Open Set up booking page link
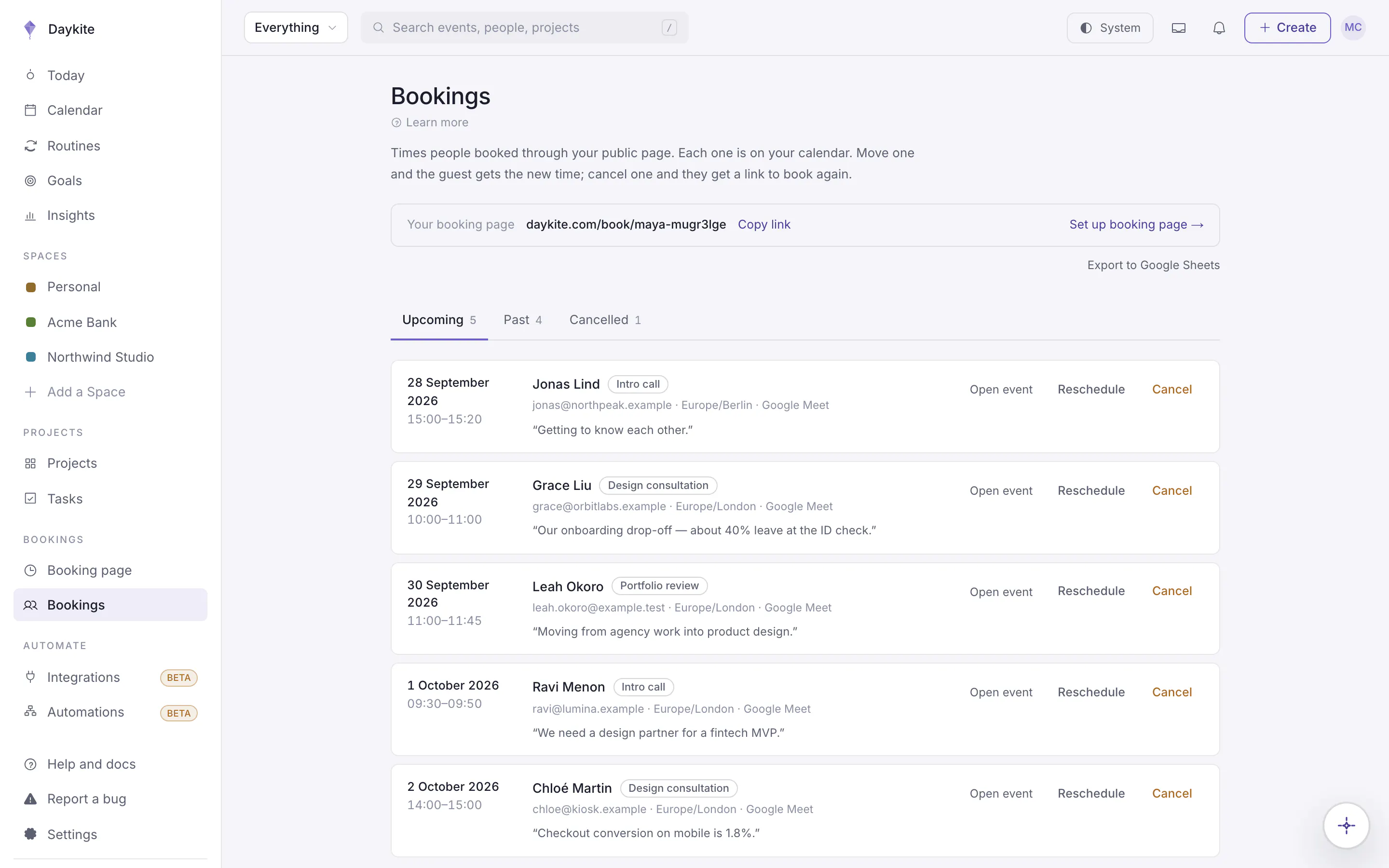This screenshot has width=1389, height=868. tap(1136, 224)
